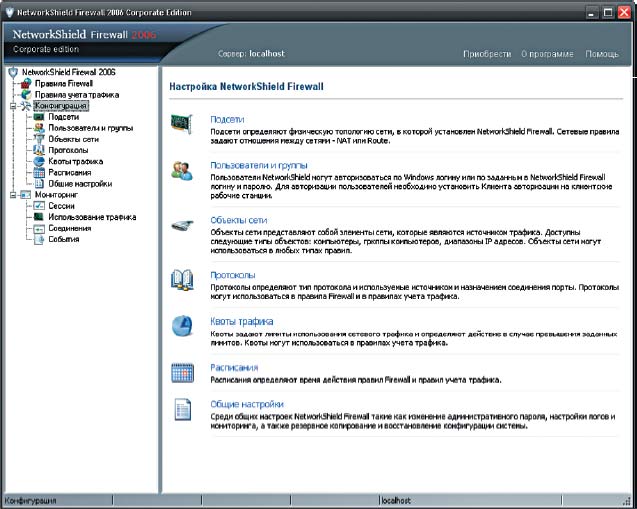Click the Помощь header link

click(601, 53)
